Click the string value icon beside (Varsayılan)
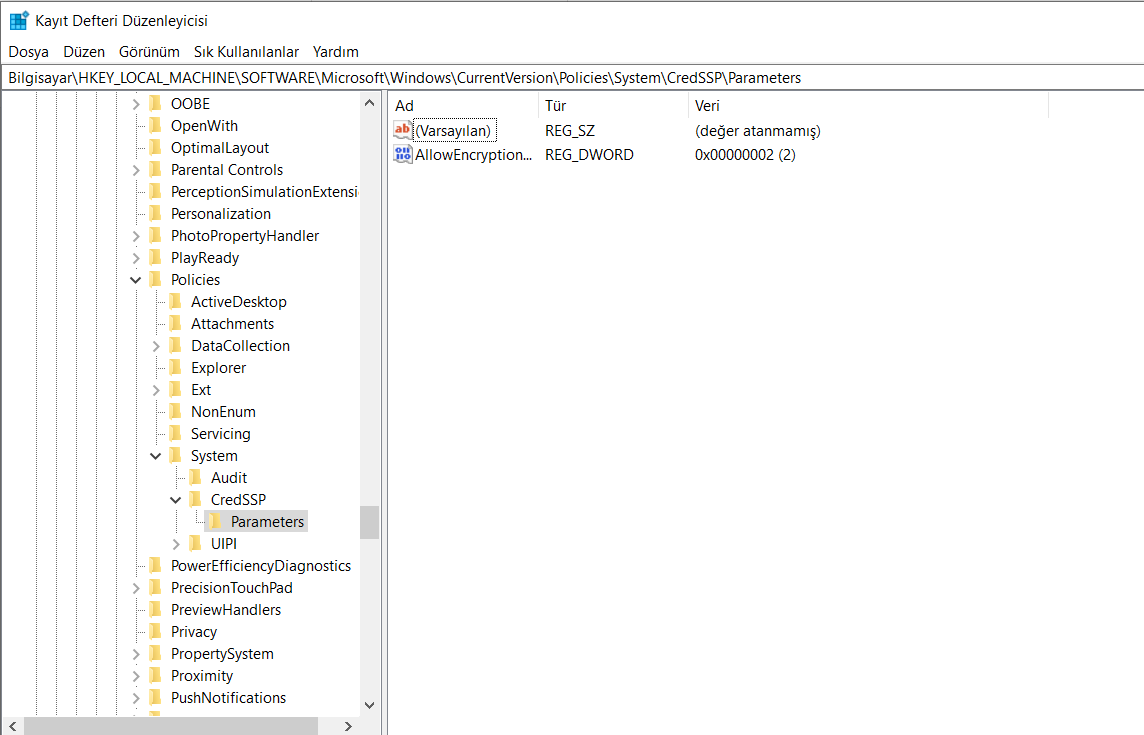This screenshot has width=1144, height=735. tap(403, 131)
